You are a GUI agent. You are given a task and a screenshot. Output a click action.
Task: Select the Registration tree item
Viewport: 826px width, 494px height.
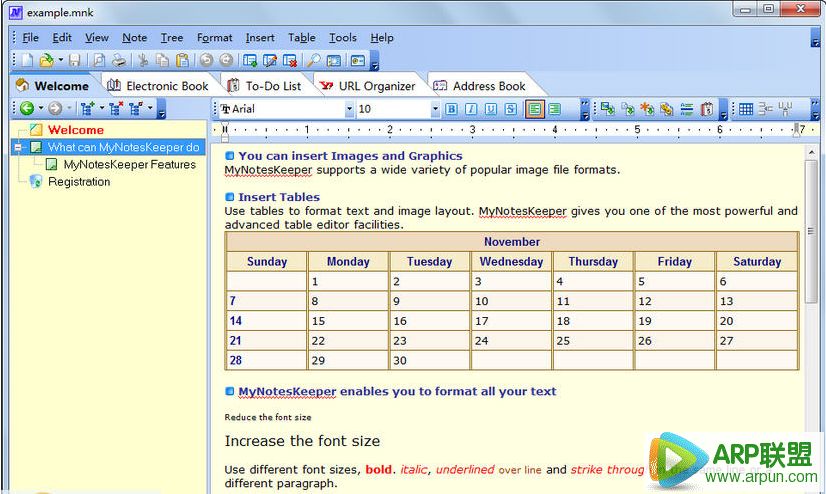coord(79,182)
